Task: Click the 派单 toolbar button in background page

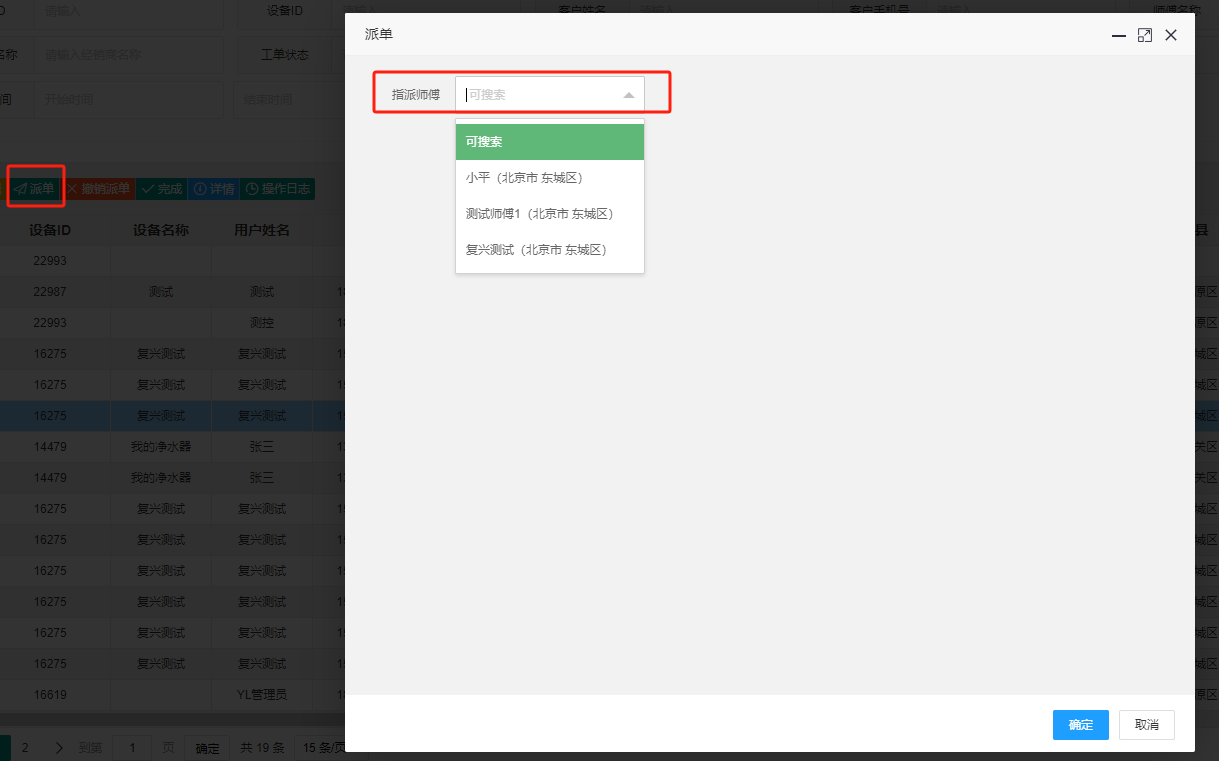Action: [x=36, y=189]
